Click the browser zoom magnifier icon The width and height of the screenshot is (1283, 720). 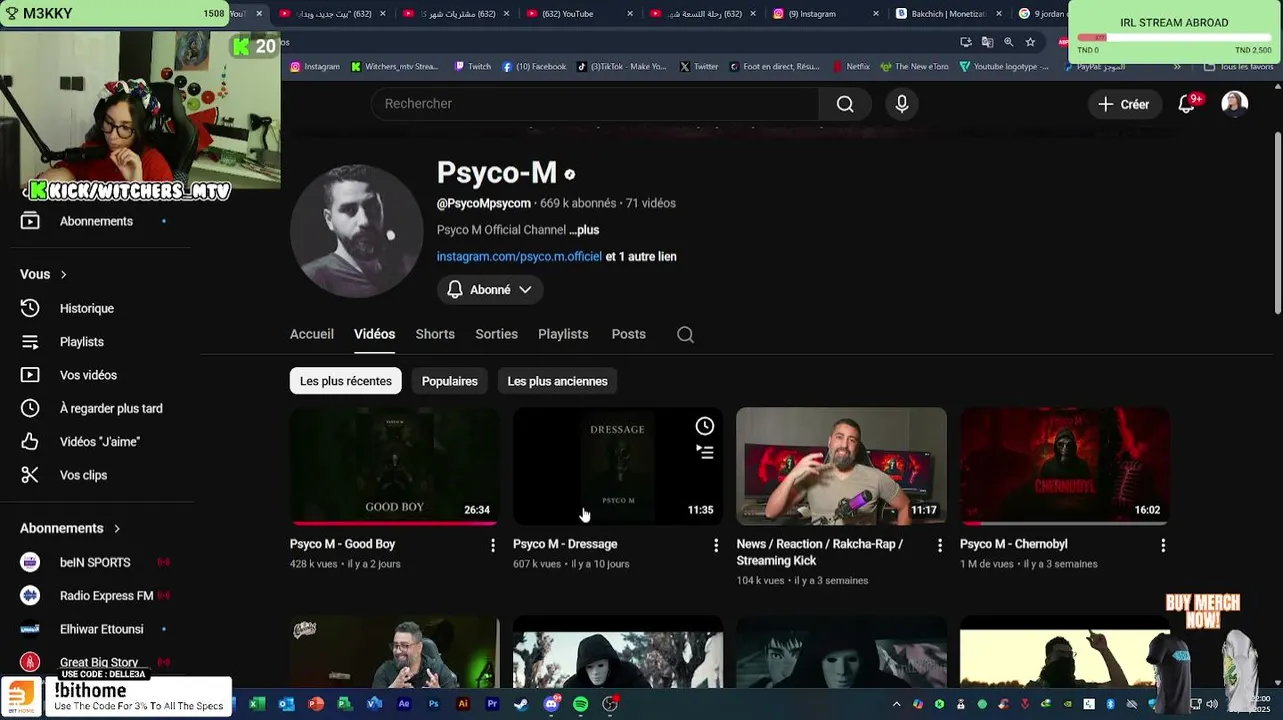click(1008, 42)
